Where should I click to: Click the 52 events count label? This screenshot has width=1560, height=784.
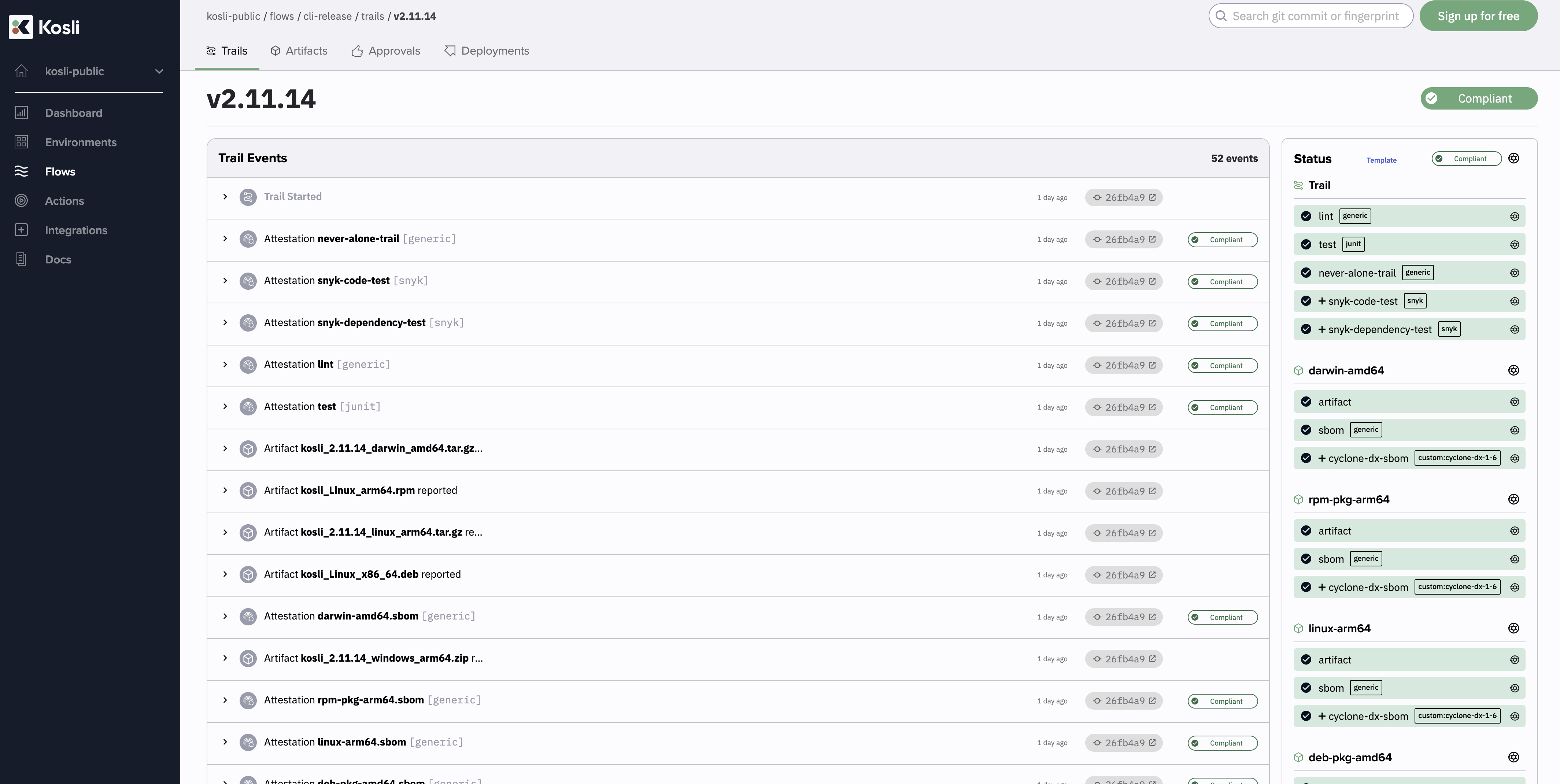[1234, 158]
